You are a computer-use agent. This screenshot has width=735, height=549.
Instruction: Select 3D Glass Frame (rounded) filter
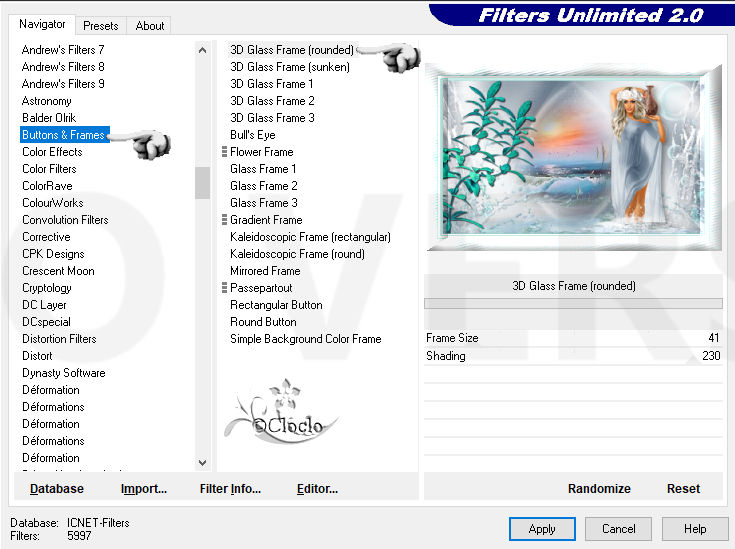point(292,50)
